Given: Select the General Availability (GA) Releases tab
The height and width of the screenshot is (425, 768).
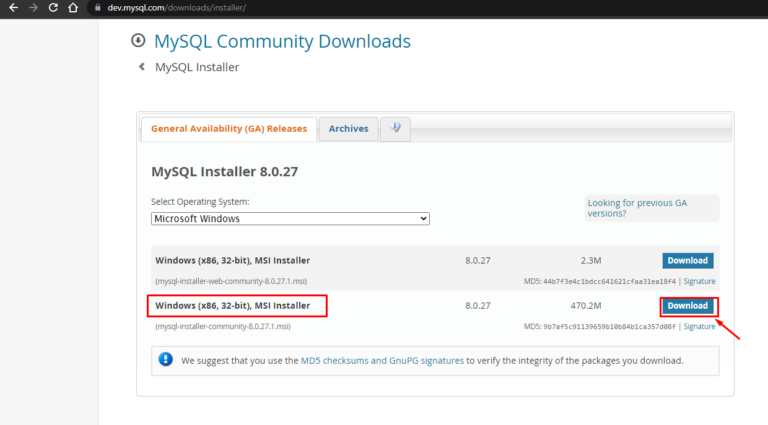Looking at the screenshot, I should [229, 129].
